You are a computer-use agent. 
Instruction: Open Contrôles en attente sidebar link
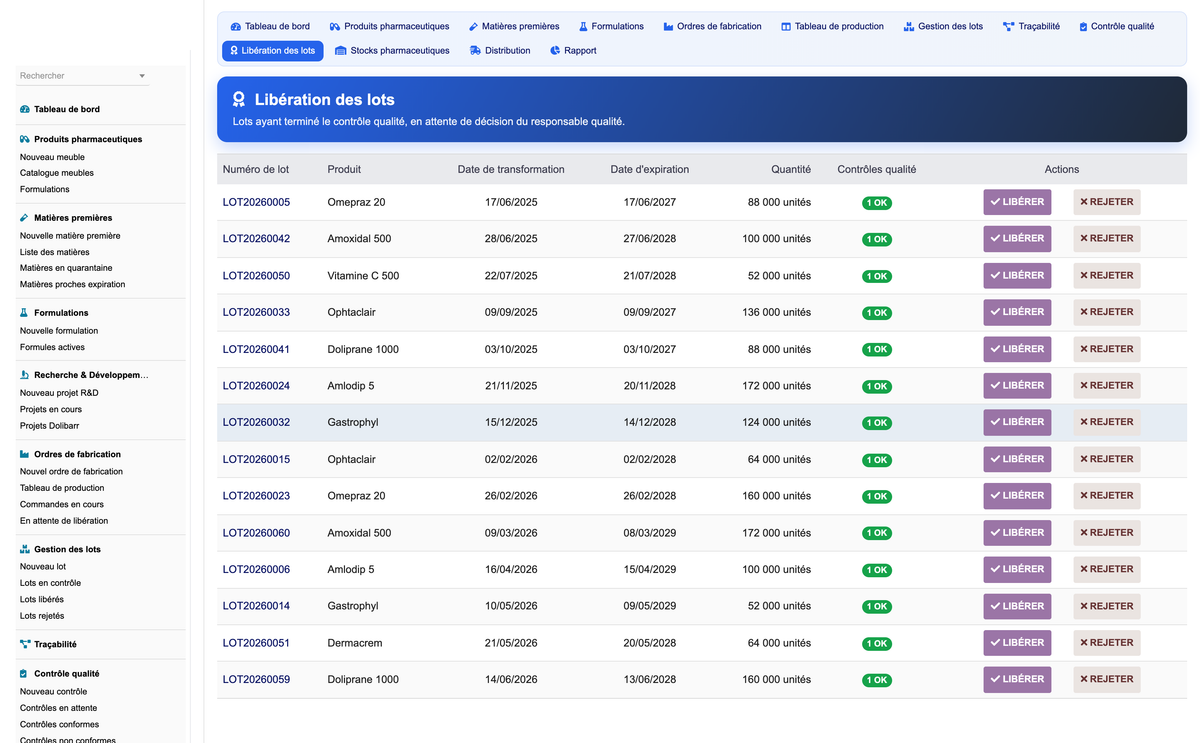[59, 708]
